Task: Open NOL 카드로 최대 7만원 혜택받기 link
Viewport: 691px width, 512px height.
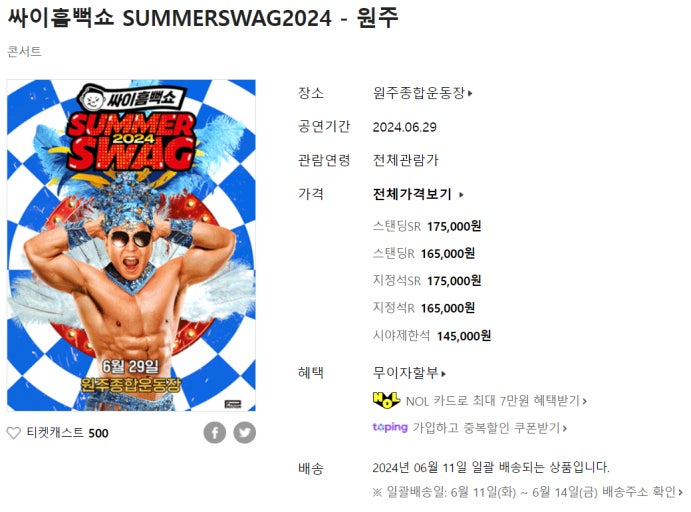Action: click(496, 401)
